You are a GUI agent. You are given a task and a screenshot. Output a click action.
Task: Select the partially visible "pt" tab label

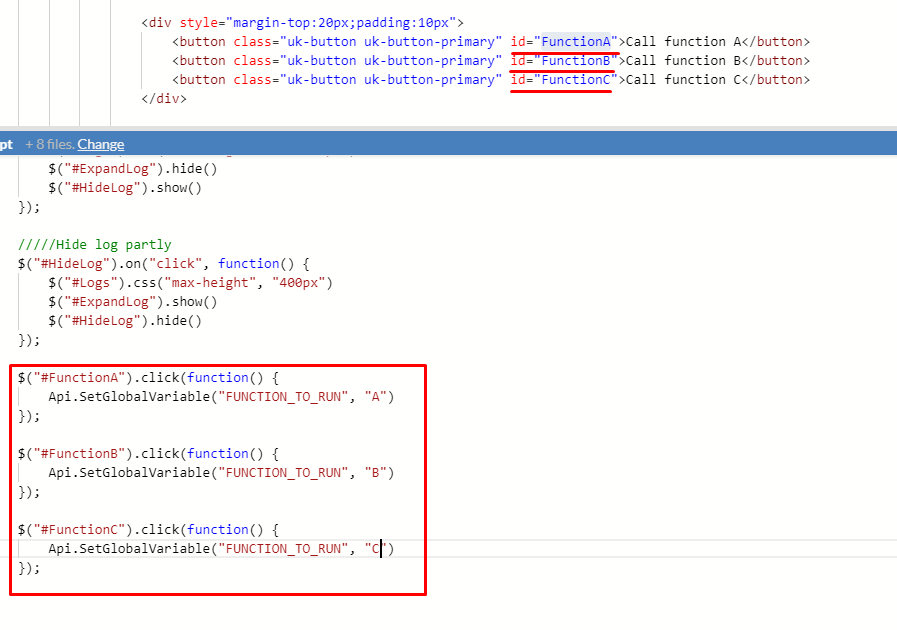pyautogui.click(x=6, y=144)
